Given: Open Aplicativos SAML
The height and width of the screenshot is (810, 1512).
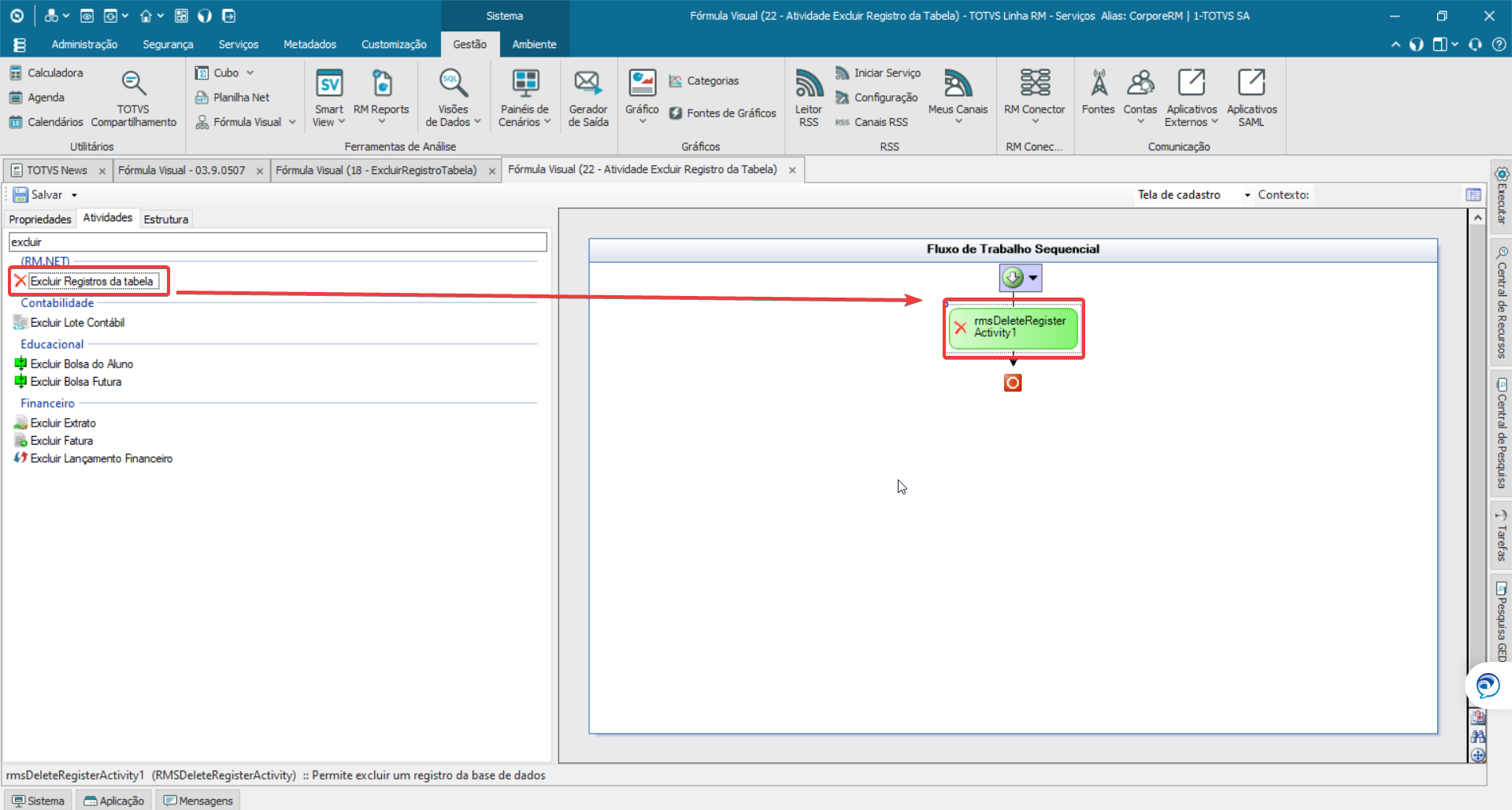Looking at the screenshot, I should tap(1251, 98).
